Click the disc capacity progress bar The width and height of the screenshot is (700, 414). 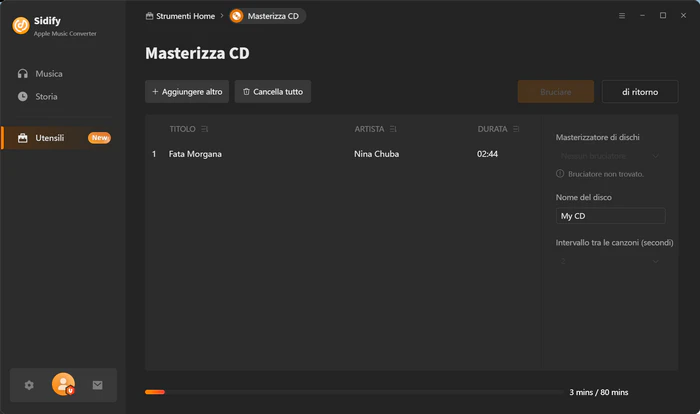[x=354, y=392]
